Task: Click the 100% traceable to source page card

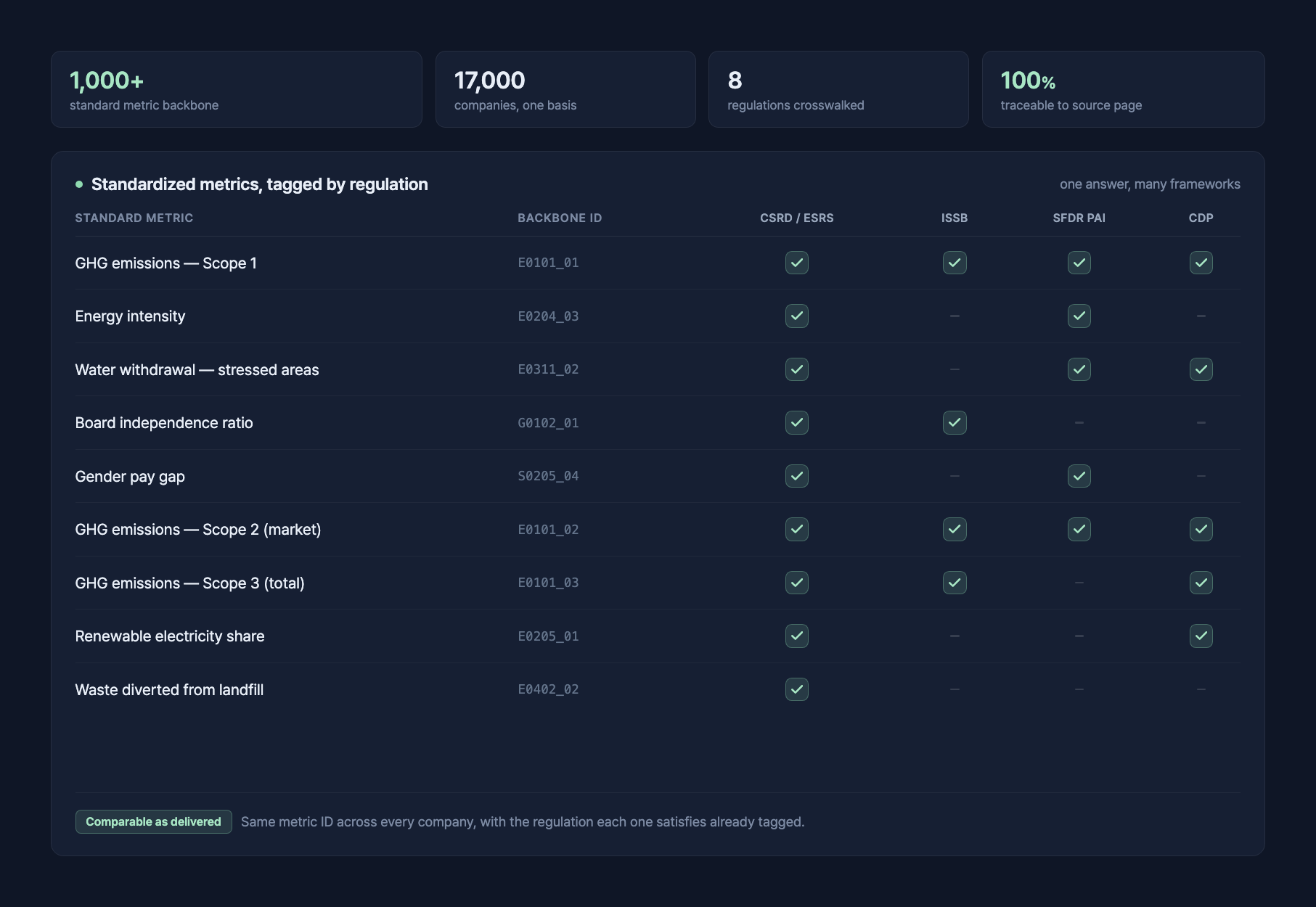Action: (x=1124, y=89)
